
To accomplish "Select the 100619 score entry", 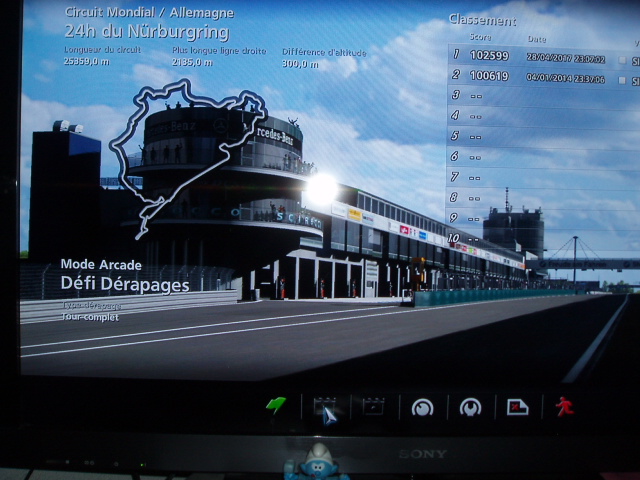I will coord(489,76).
